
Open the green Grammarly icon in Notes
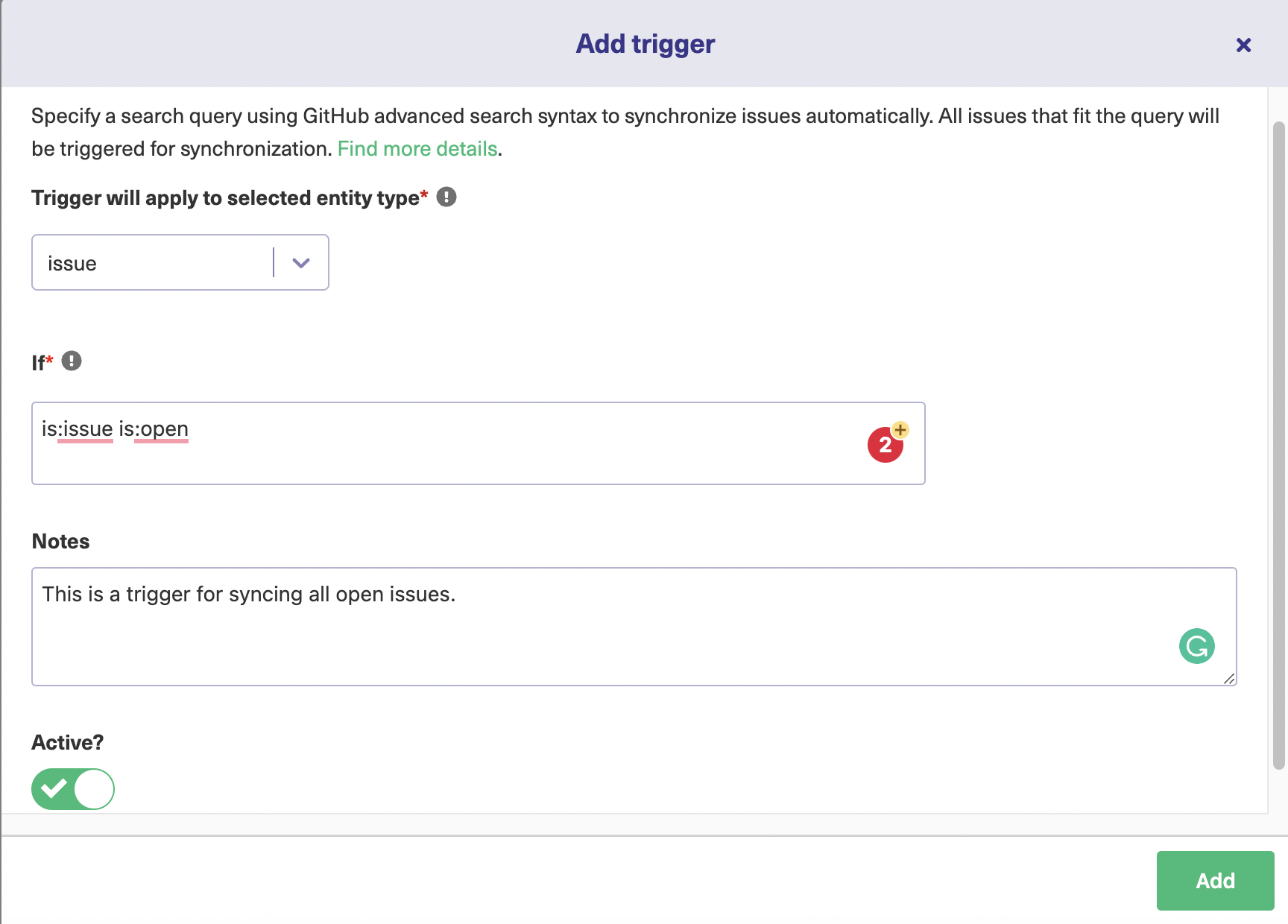pyautogui.click(x=1197, y=646)
